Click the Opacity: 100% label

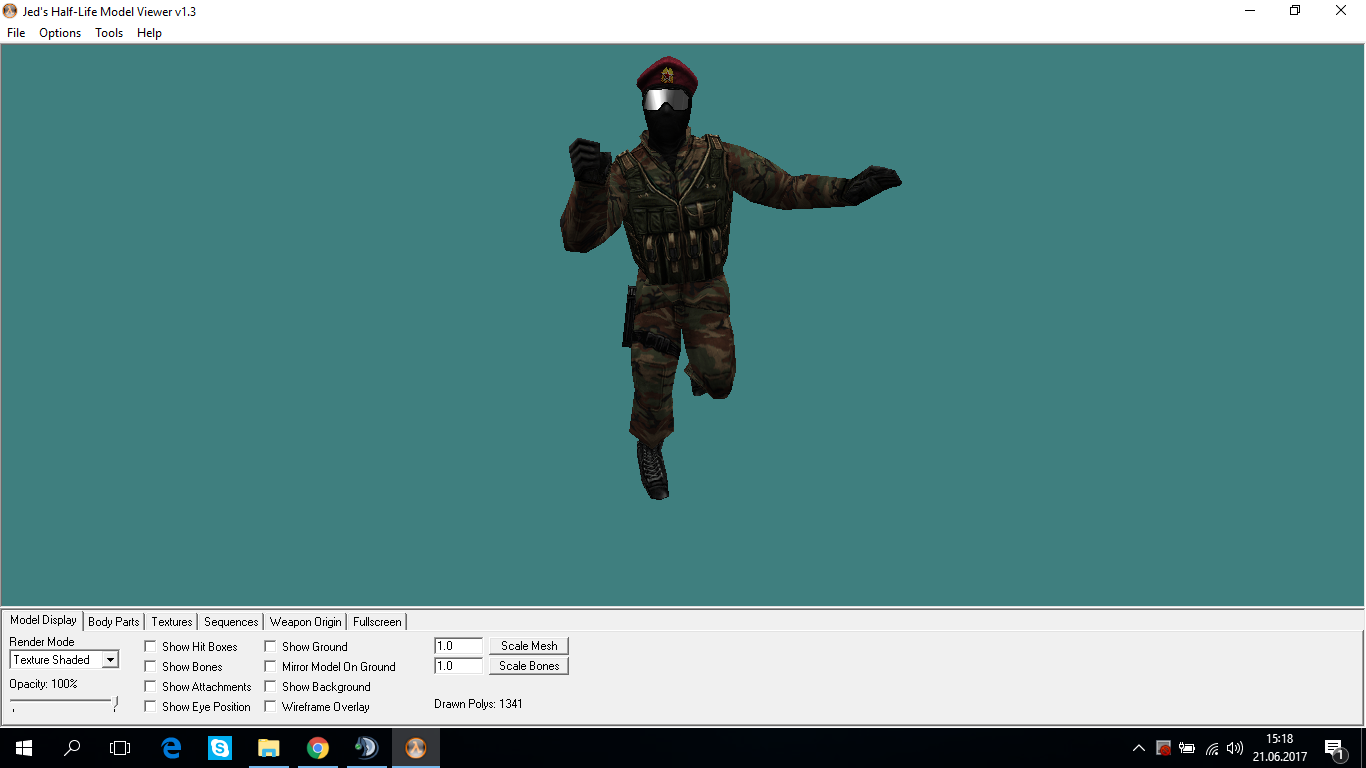(x=43, y=684)
